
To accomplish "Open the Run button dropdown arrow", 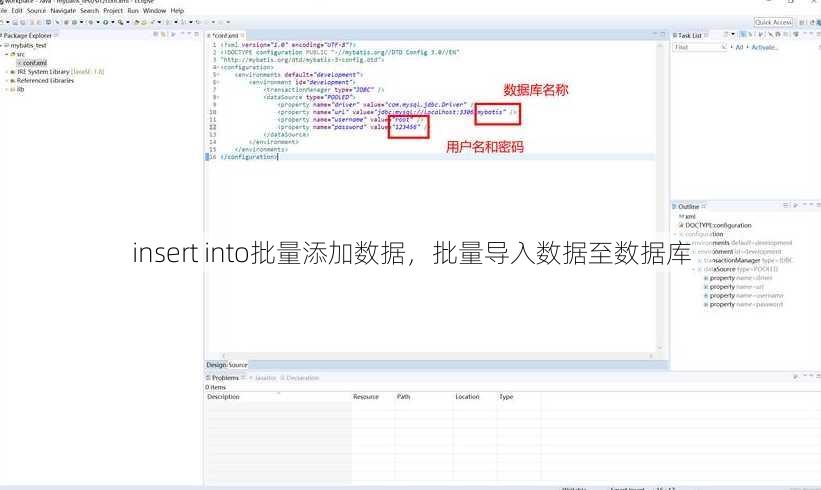I will (113, 22).
